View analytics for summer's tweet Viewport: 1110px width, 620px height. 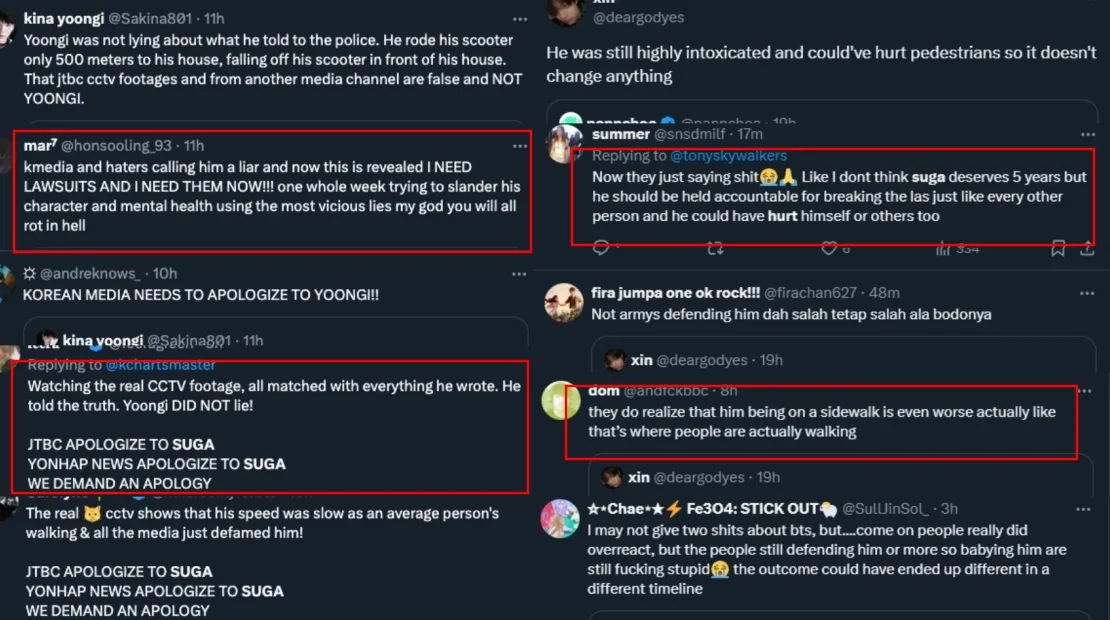pos(941,248)
